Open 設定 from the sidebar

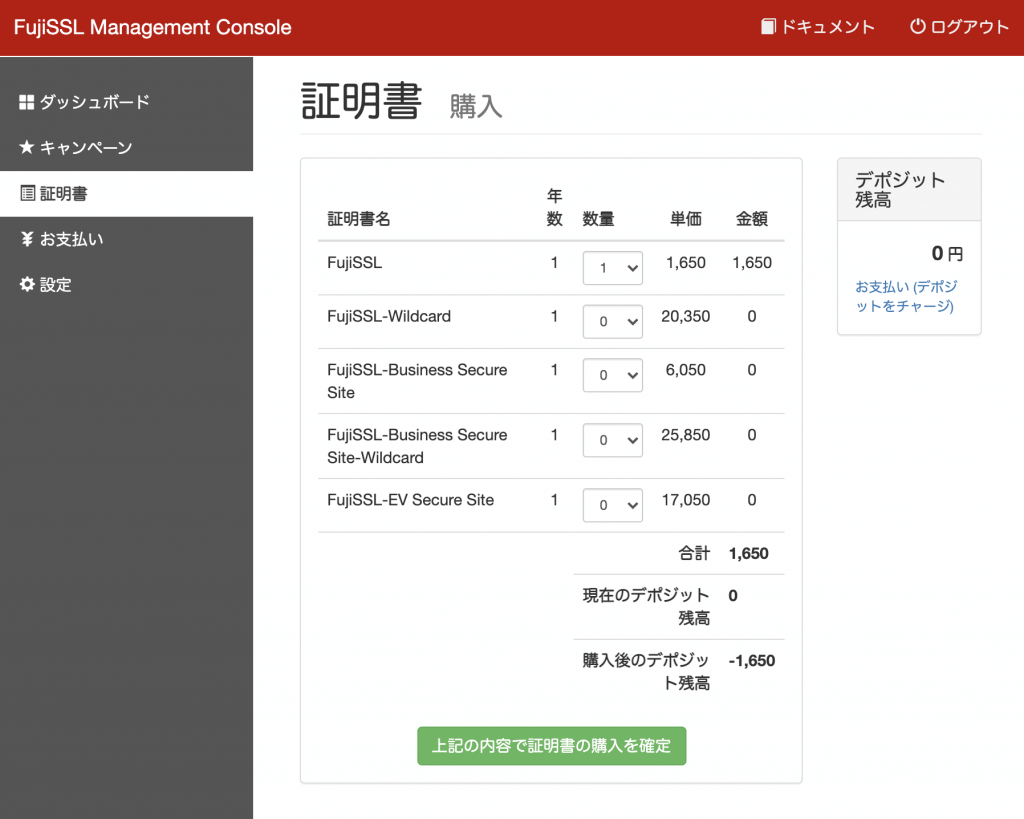click(127, 285)
